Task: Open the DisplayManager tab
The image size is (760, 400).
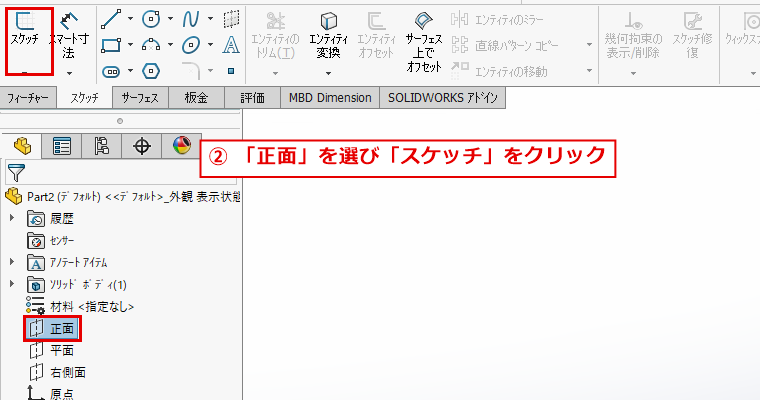Action: (182, 145)
